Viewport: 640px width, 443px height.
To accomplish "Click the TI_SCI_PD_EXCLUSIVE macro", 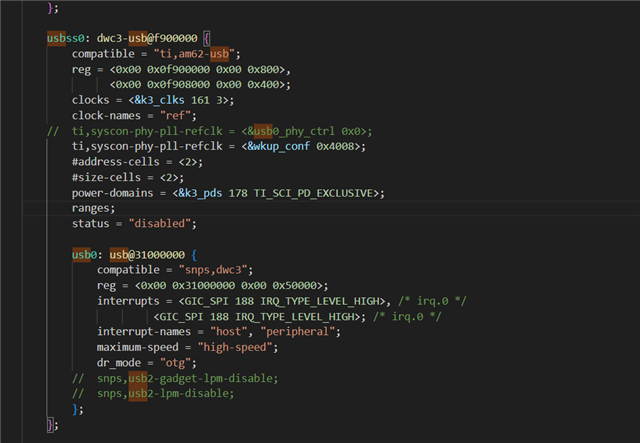I will coord(313,193).
